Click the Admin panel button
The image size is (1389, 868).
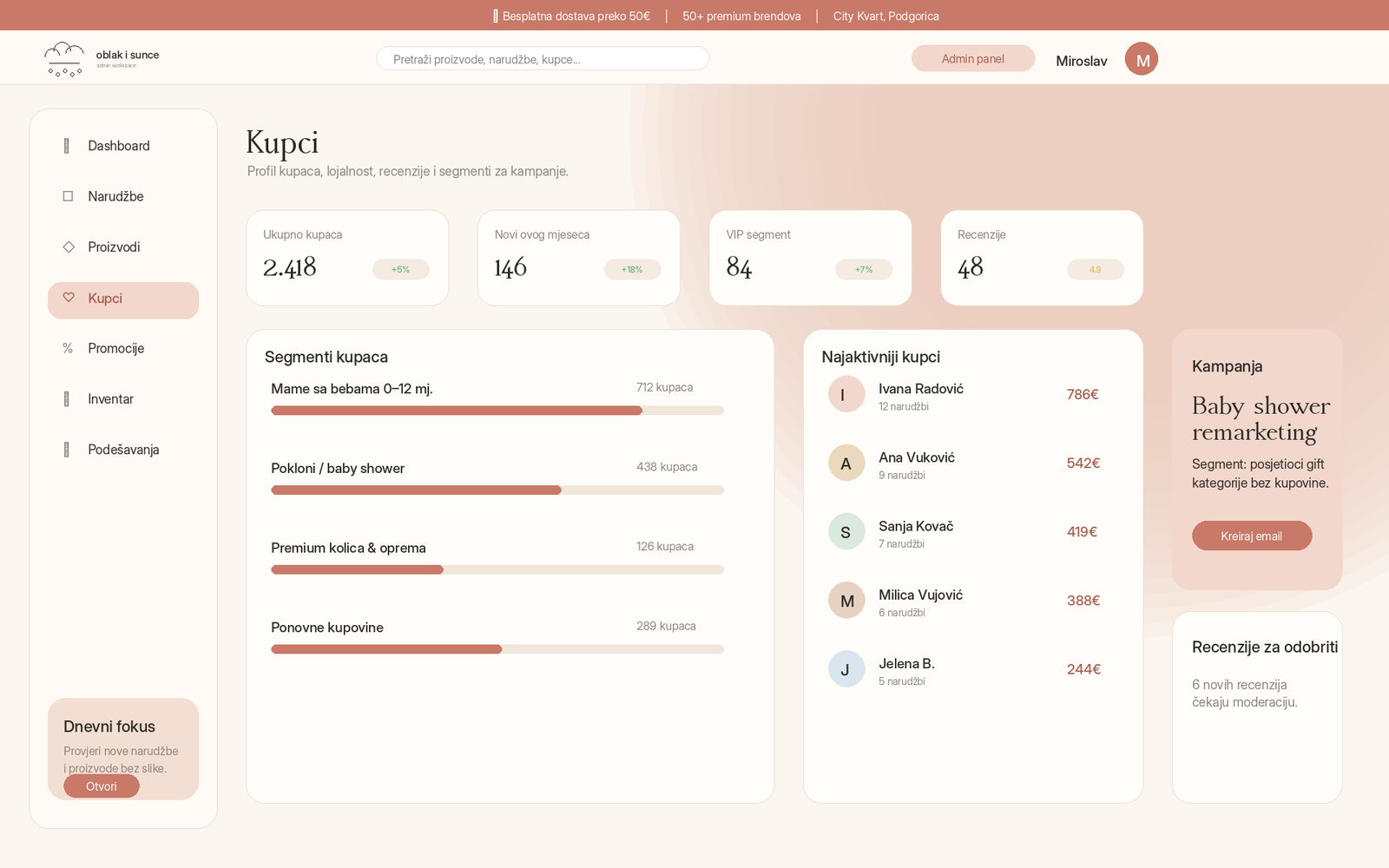coord(973,58)
